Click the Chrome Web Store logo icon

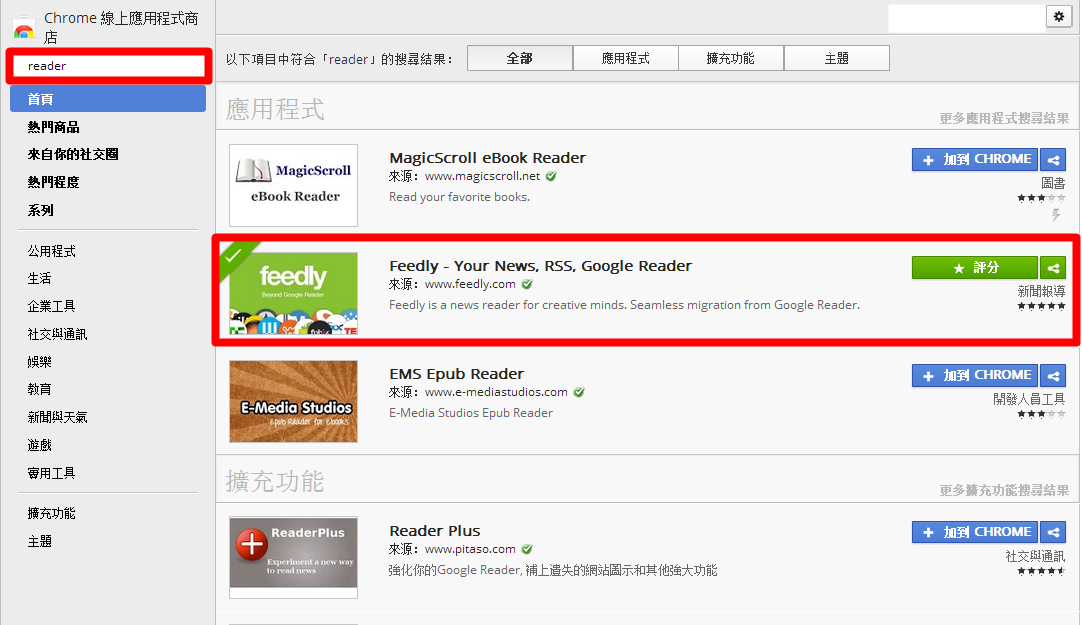click(x=23, y=28)
